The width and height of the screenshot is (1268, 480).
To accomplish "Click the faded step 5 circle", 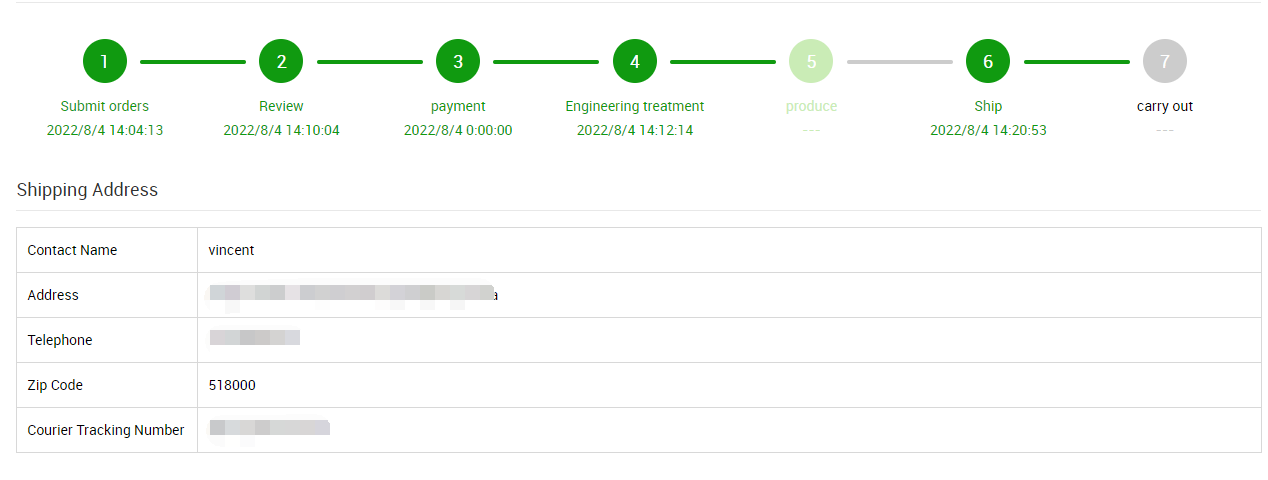I will (x=811, y=62).
